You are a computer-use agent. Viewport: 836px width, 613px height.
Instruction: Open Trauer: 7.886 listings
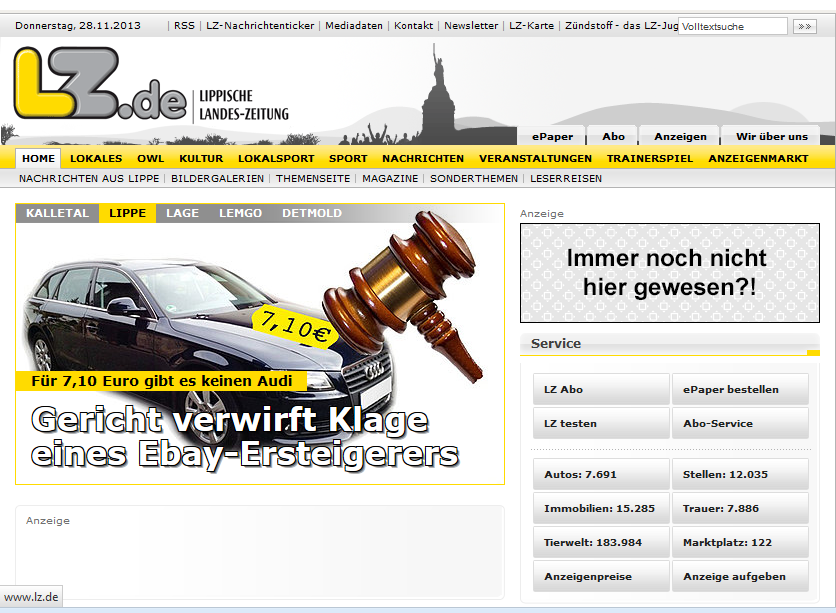point(740,509)
